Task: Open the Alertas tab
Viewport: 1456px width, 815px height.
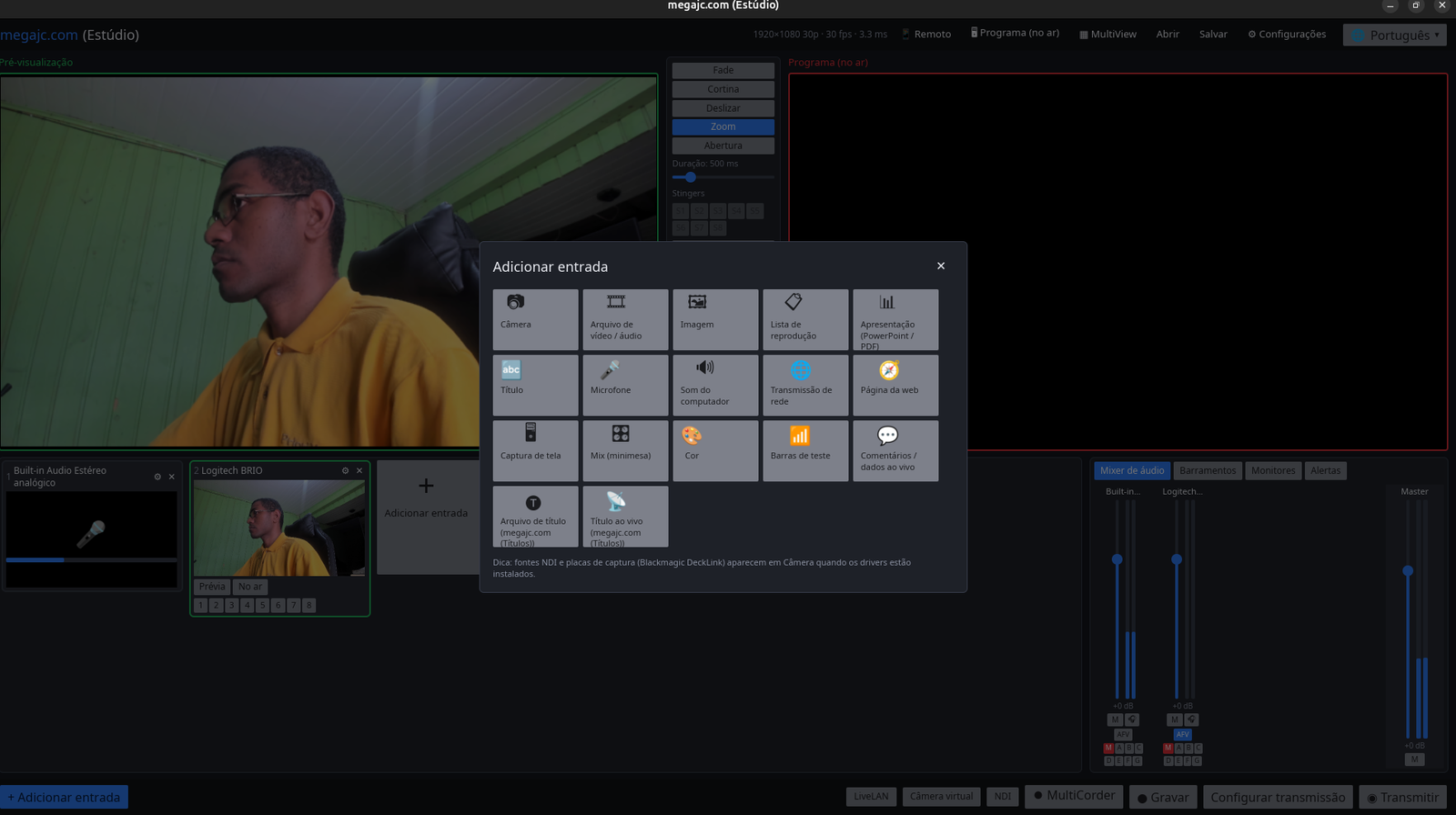Action: [1326, 470]
